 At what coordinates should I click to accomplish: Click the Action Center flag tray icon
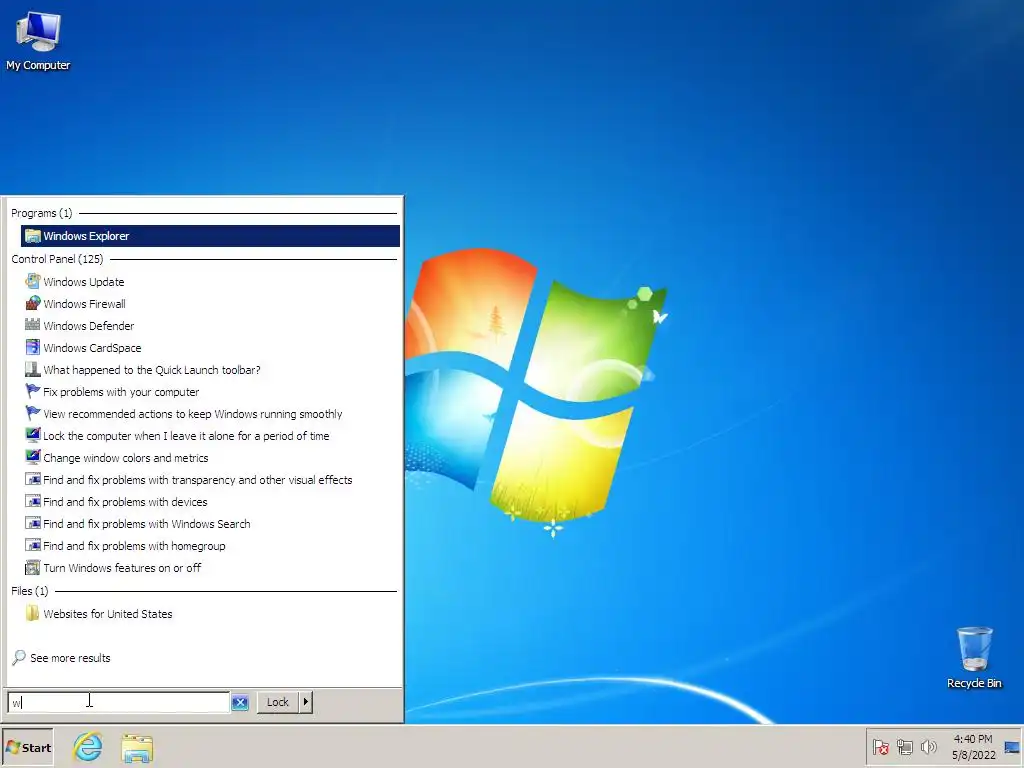coord(880,747)
